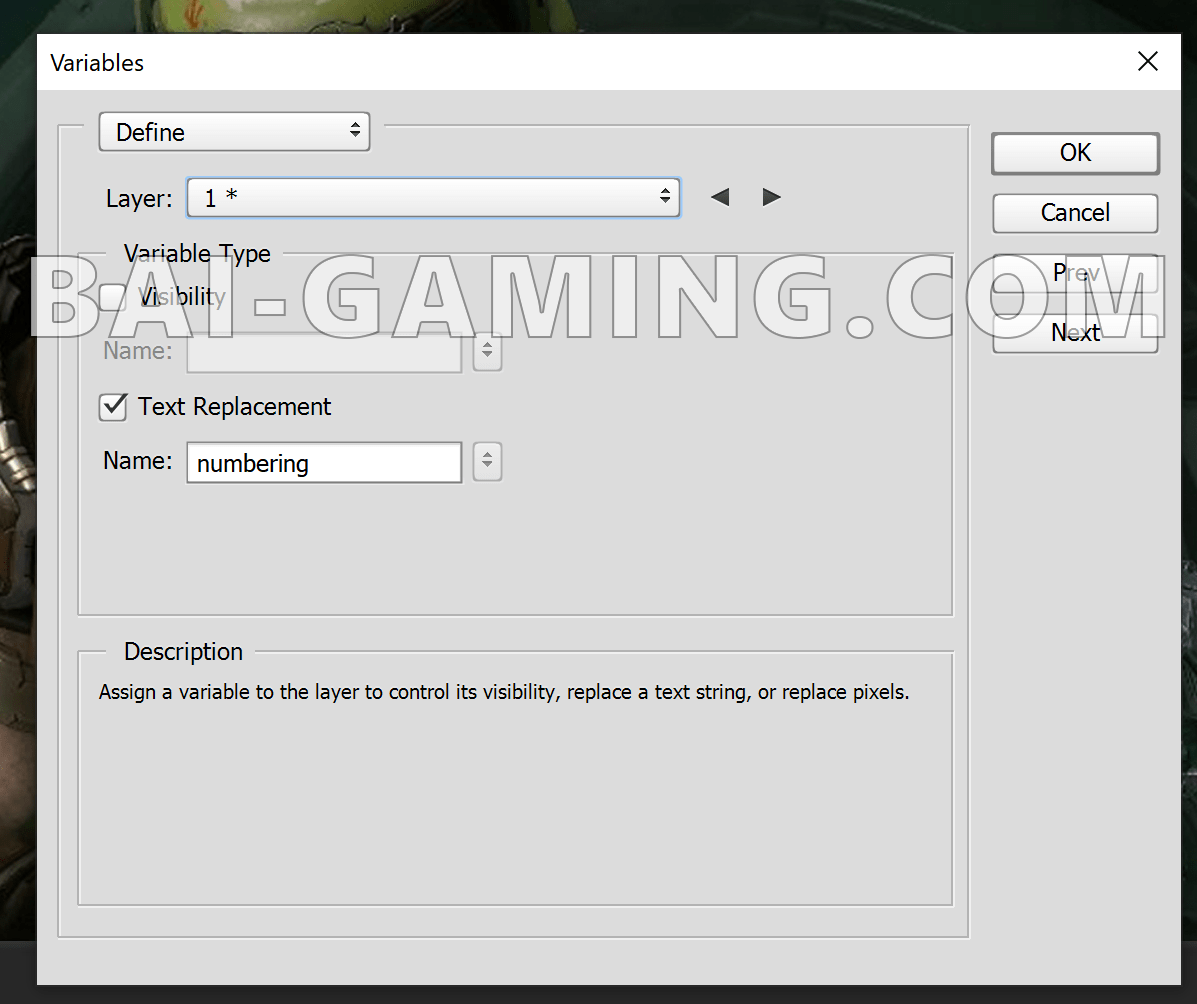Viewport: 1197px width, 1004px height.
Task: Click the "Layer:" label
Action: [139, 199]
